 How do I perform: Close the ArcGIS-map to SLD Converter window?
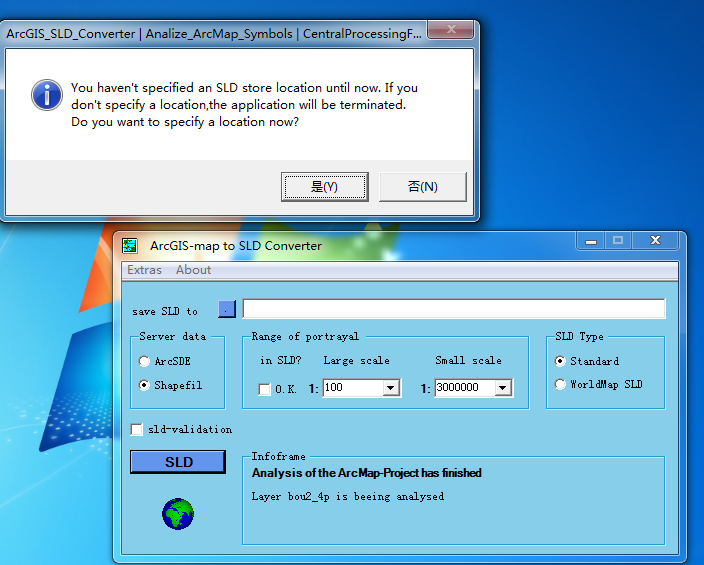click(x=655, y=241)
